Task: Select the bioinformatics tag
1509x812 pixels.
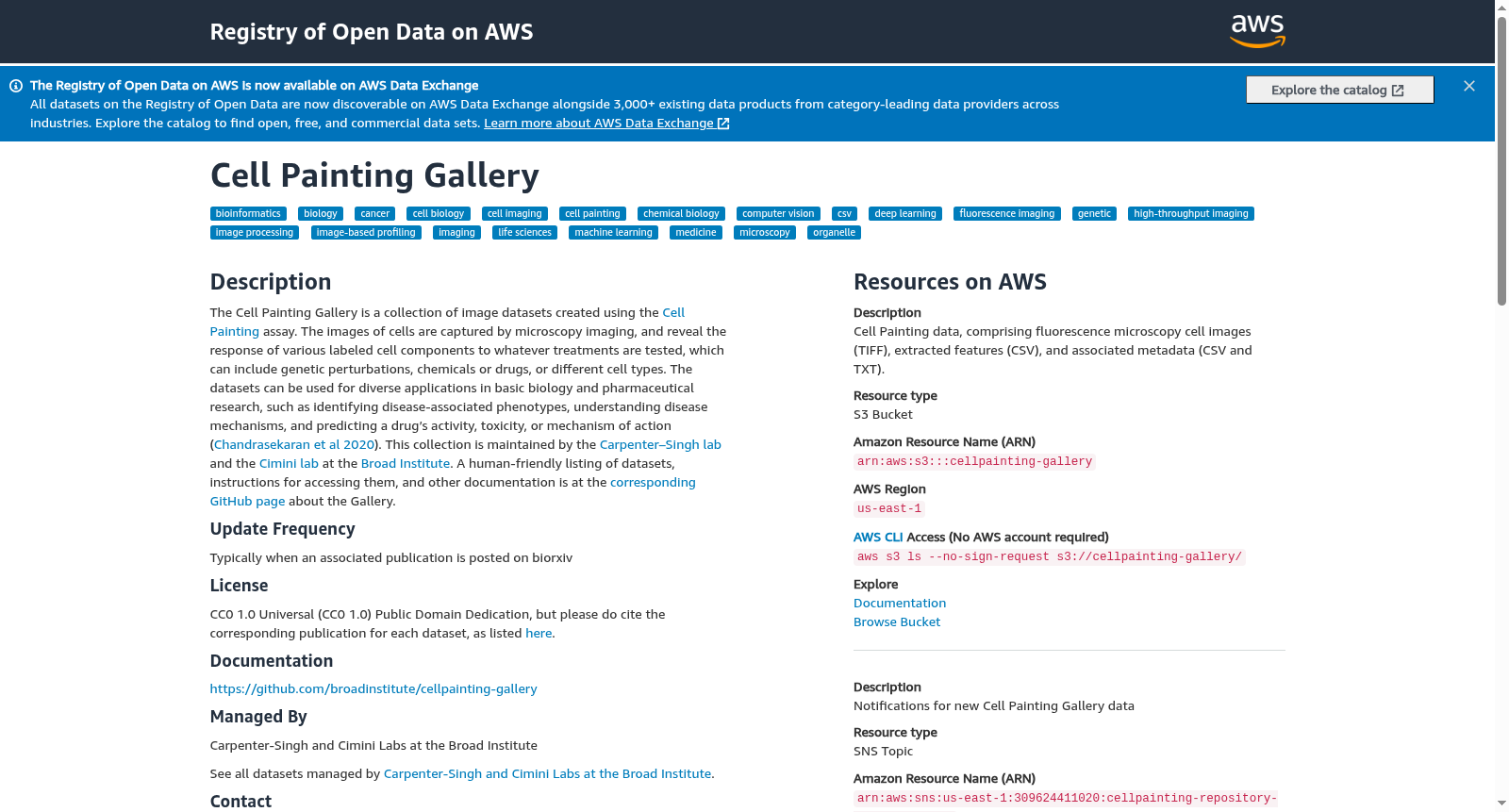Action: point(248,214)
